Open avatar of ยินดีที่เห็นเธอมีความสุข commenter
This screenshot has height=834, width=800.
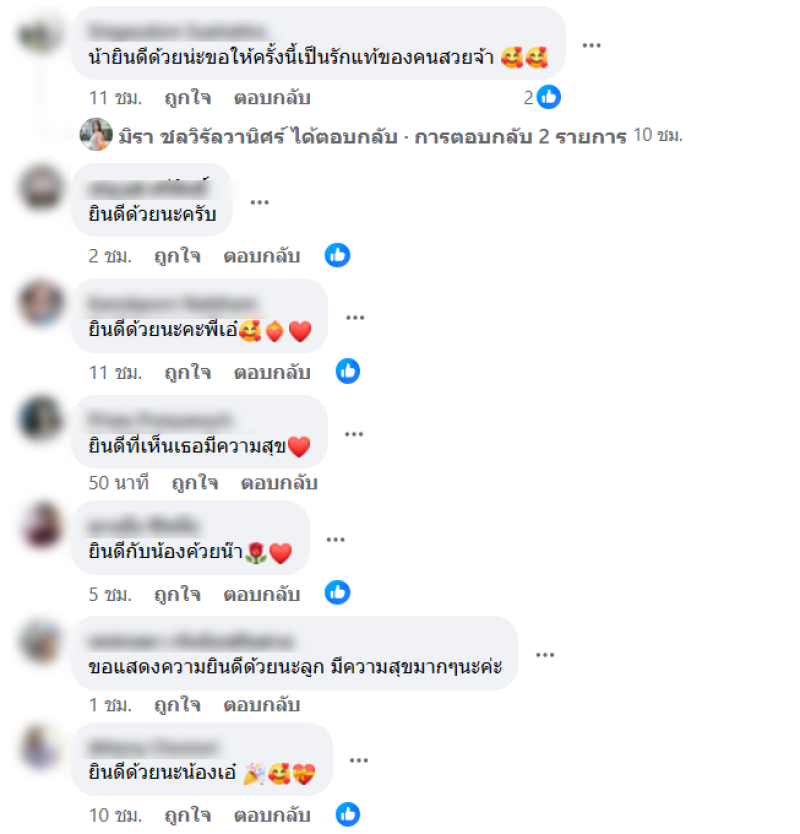click(41, 418)
